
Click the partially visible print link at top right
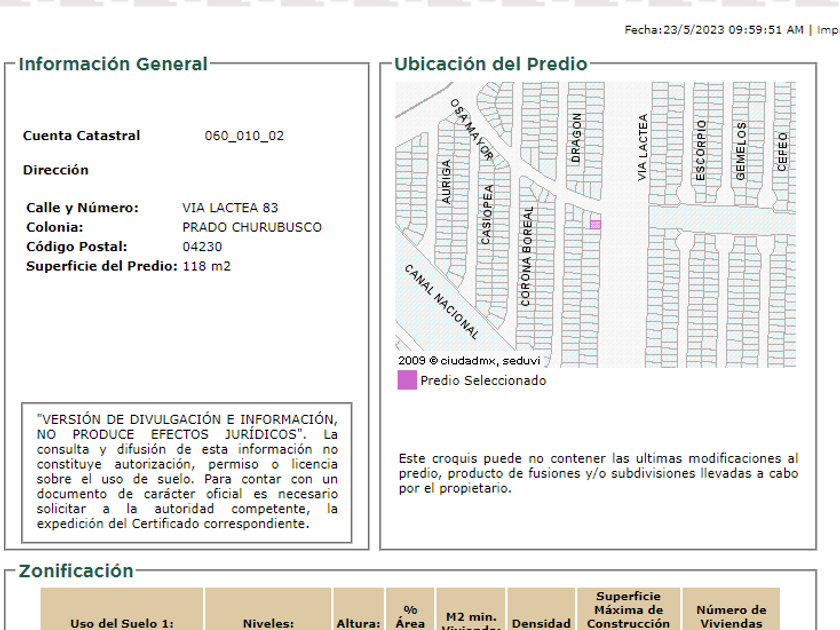[827, 30]
